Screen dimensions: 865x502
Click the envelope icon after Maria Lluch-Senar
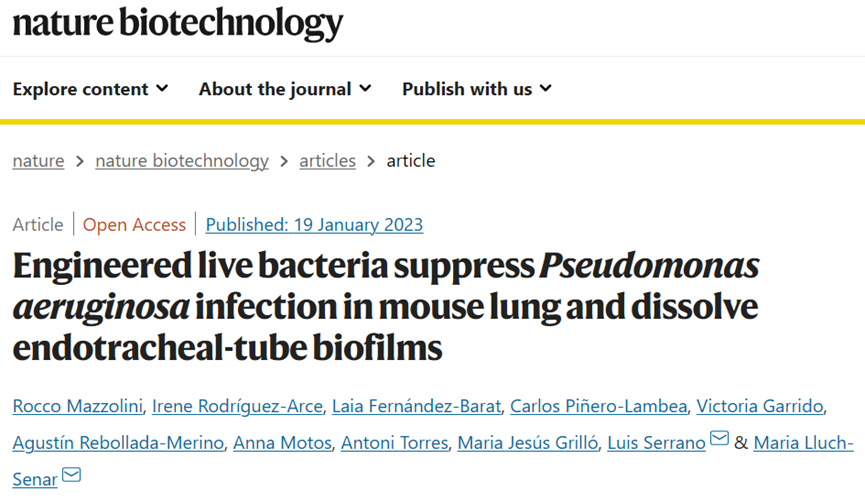[x=71, y=474]
